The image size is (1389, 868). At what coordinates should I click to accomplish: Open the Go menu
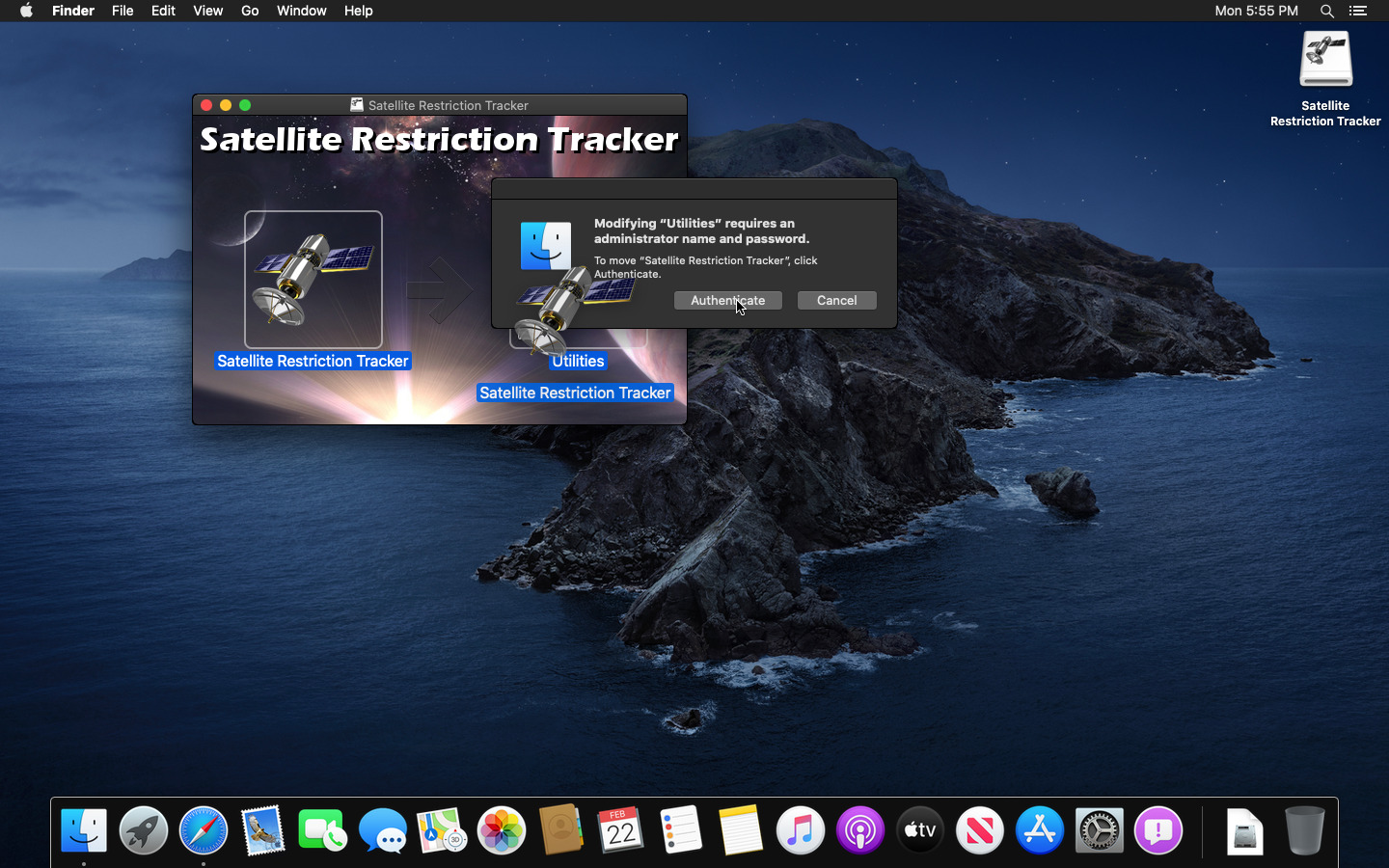pos(250,11)
